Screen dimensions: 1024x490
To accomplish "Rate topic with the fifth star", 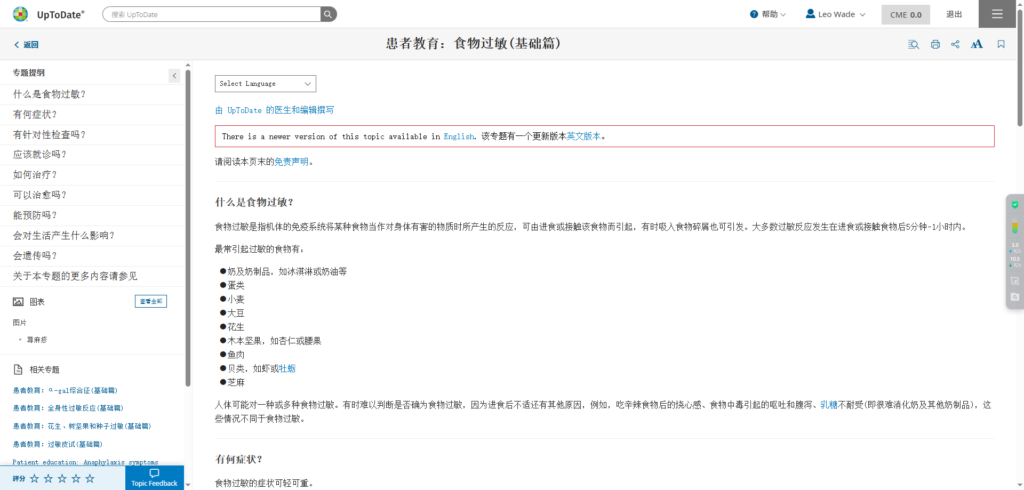I will [90, 479].
